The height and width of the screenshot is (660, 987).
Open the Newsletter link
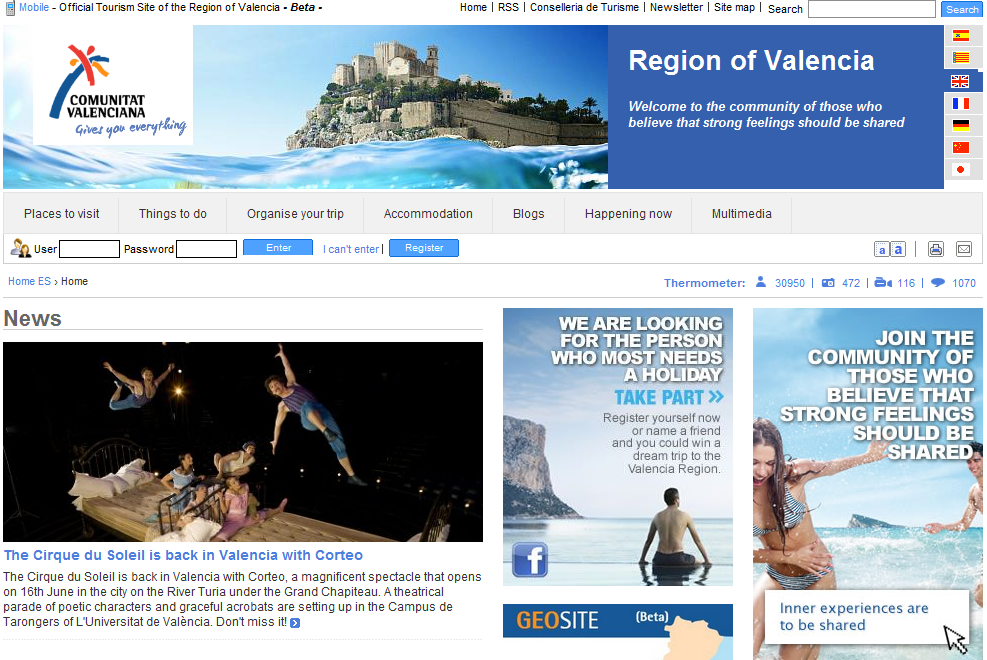pos(676,8)
